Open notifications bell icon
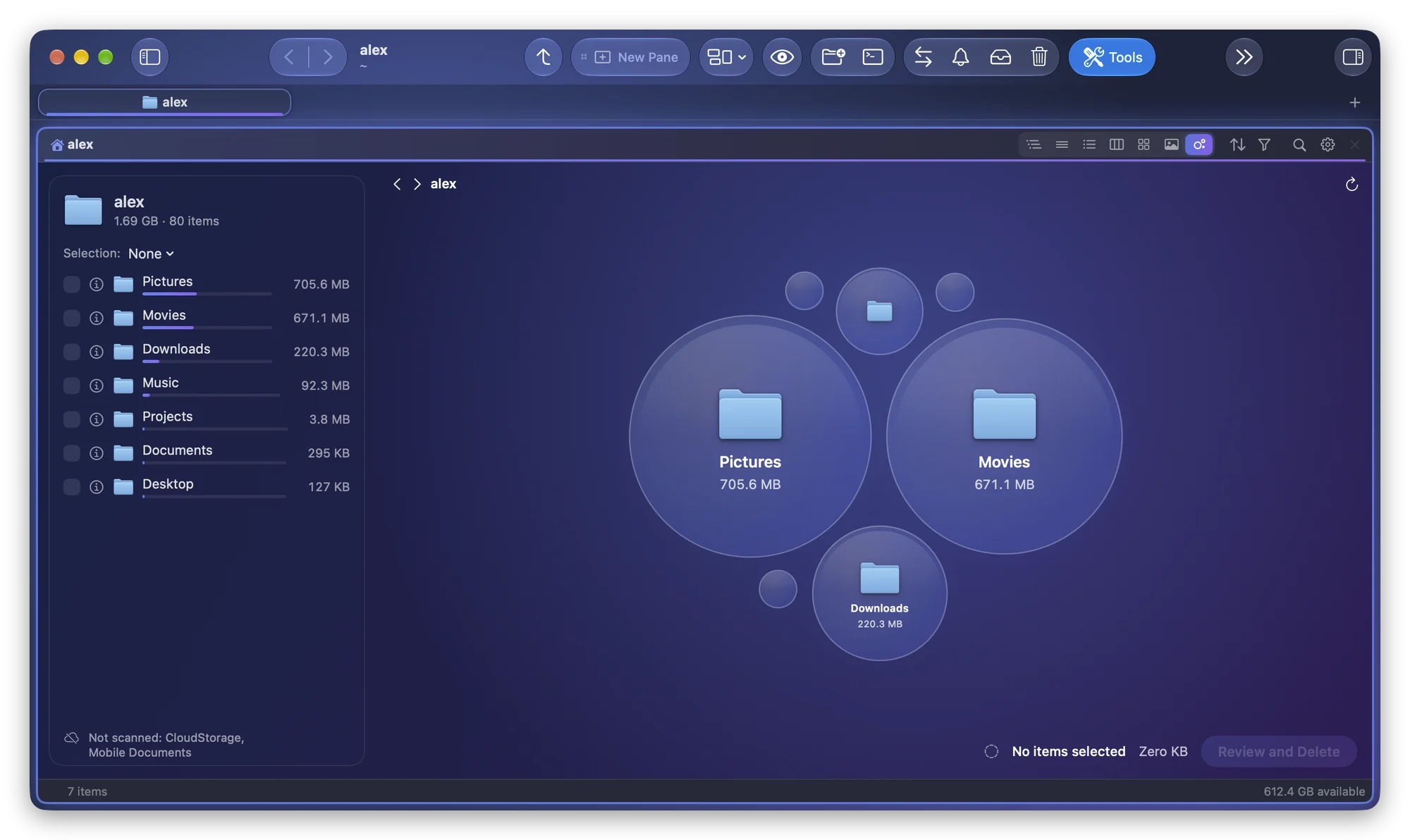1410x840 pixels. point(960,57)
